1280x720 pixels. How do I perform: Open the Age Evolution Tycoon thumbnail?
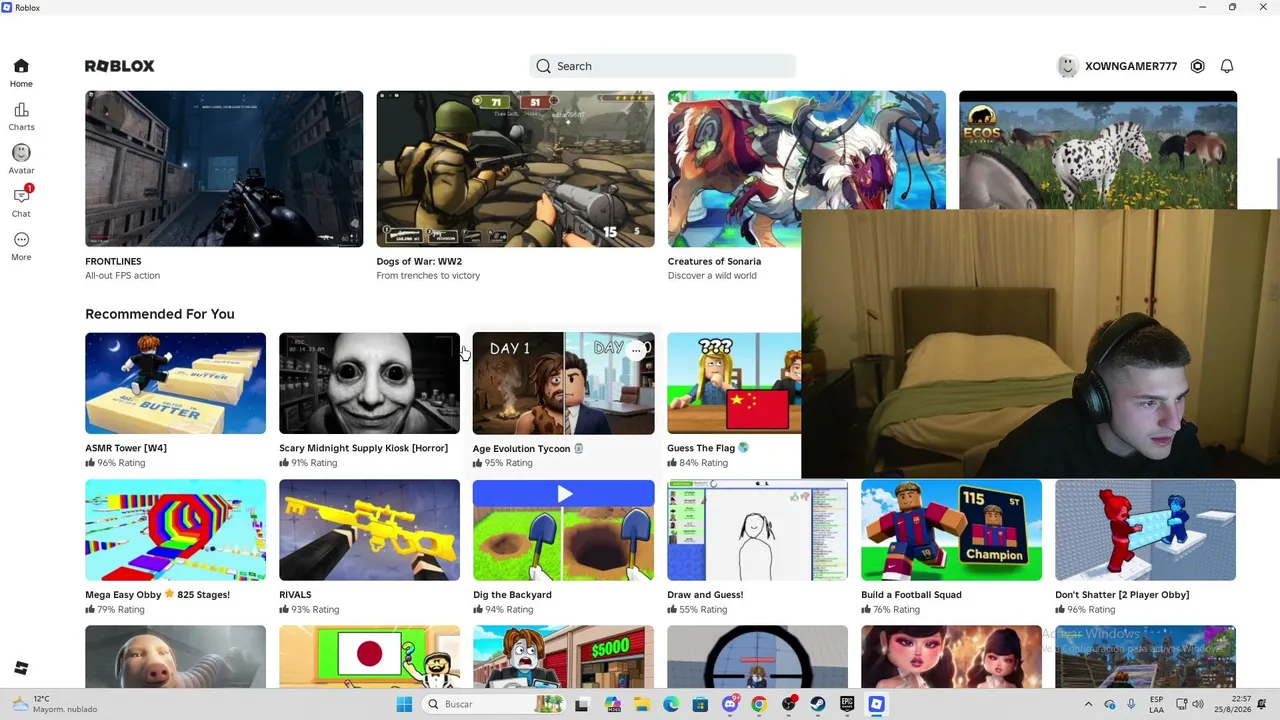[563, 383]
